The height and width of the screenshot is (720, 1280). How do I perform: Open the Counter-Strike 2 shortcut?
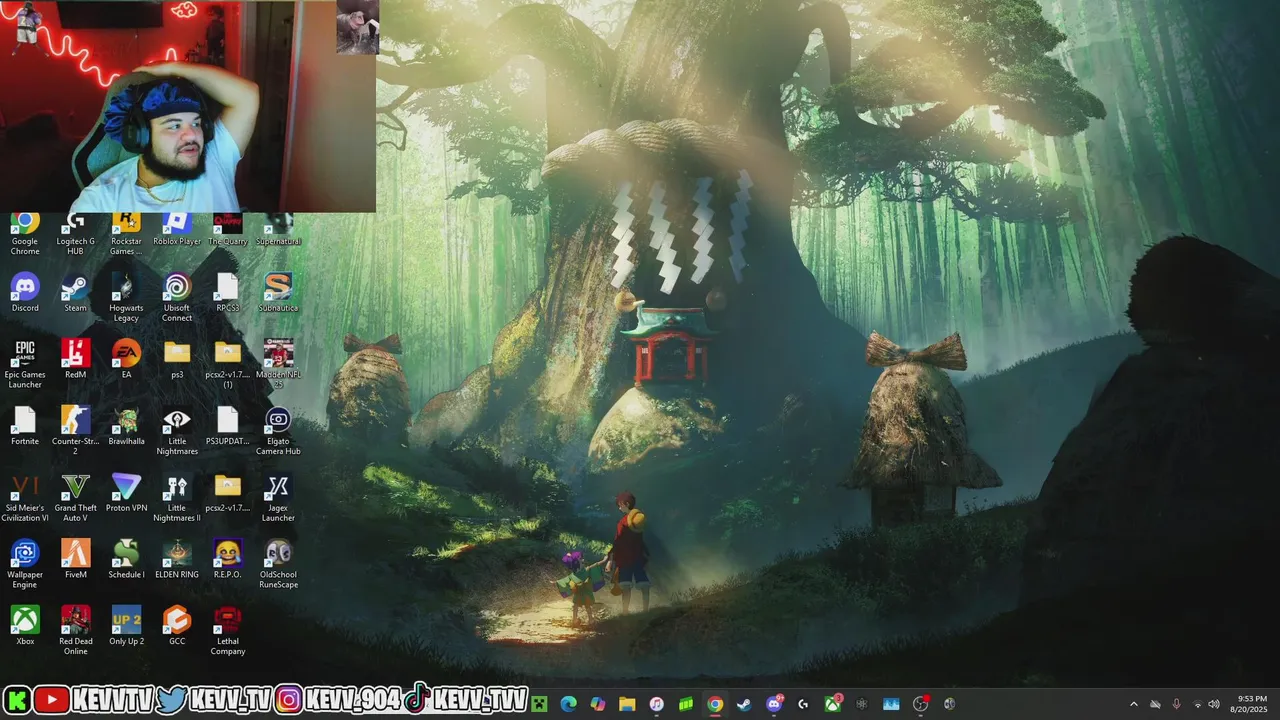[x=75, y=431]
